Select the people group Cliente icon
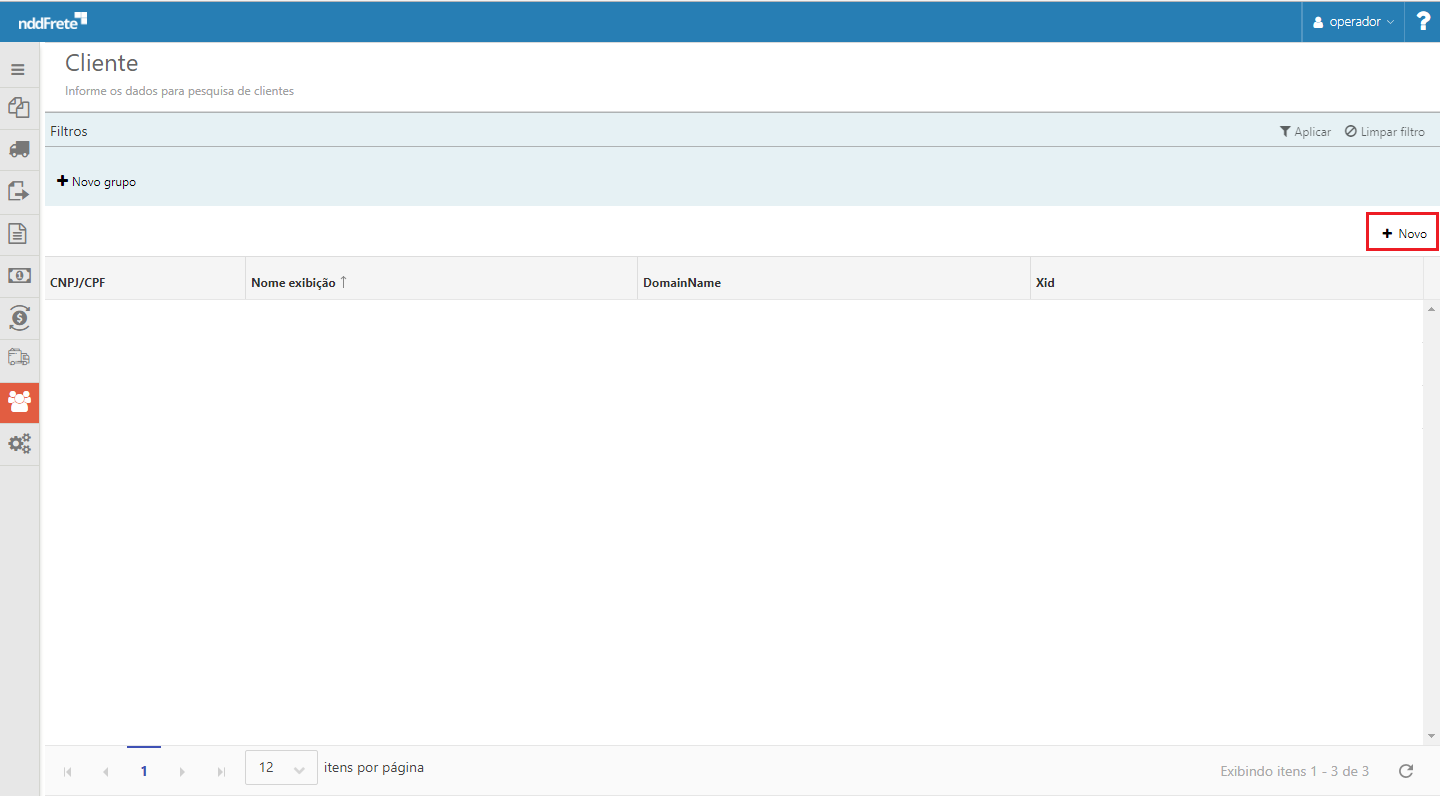This screenshot has height=796, width=1440. click(x=19, y=401)
